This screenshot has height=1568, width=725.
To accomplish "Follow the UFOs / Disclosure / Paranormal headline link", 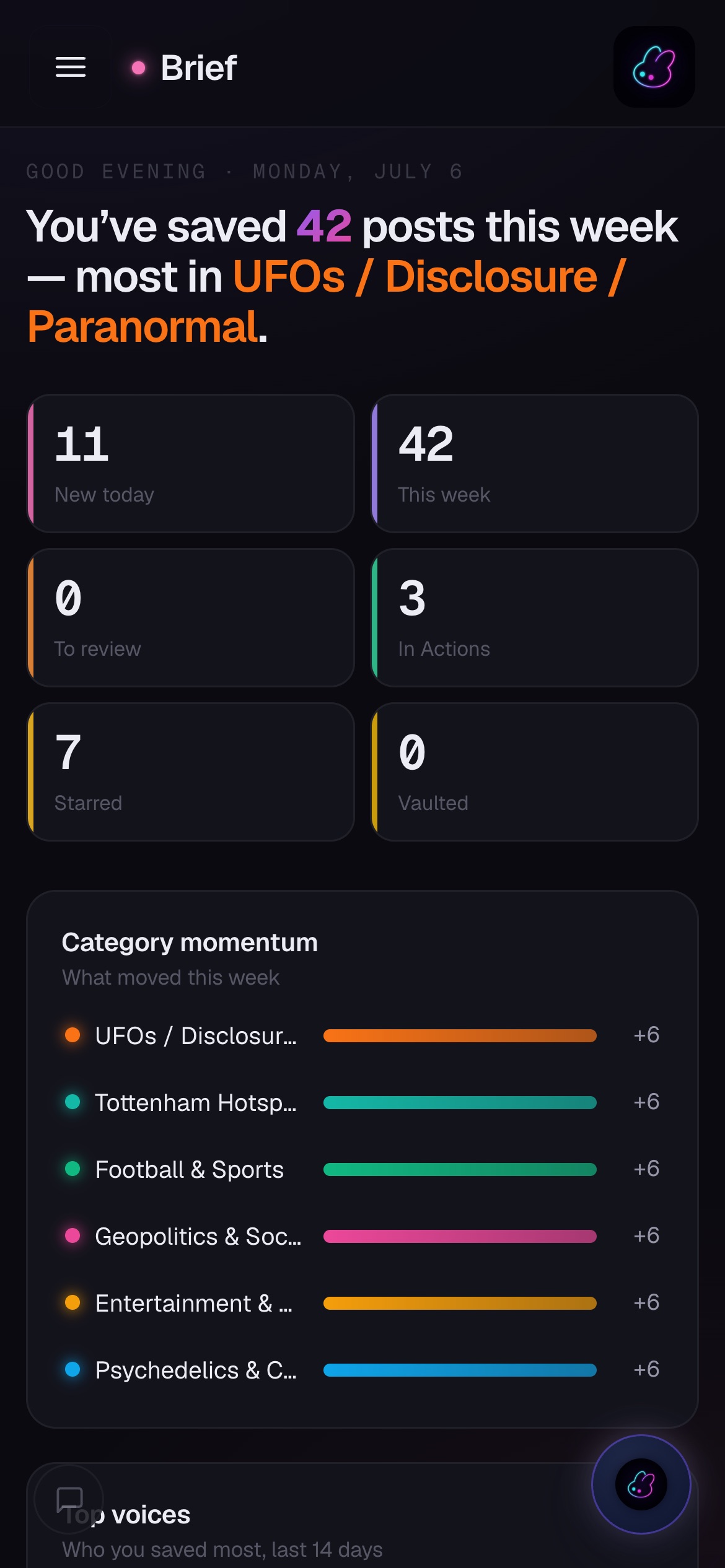I will (327, 302).
